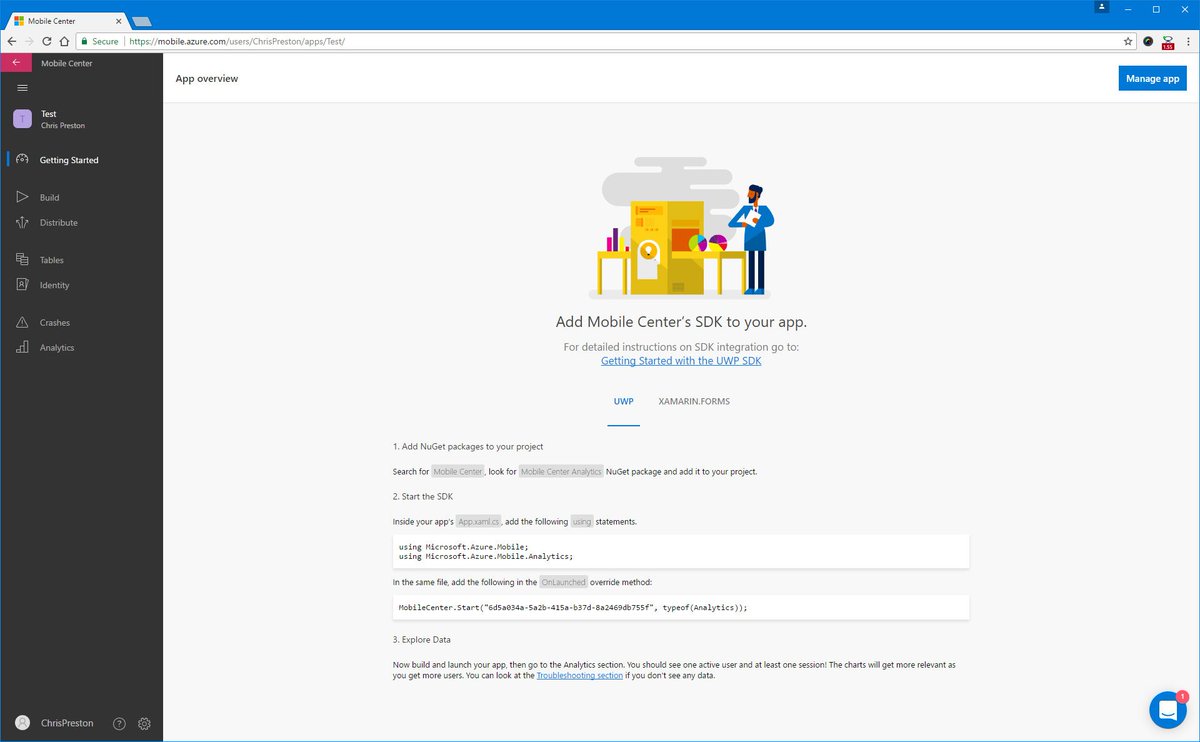Click the browser forward button
Screen dimensions: 1200x742
click(x=29, y=41)
